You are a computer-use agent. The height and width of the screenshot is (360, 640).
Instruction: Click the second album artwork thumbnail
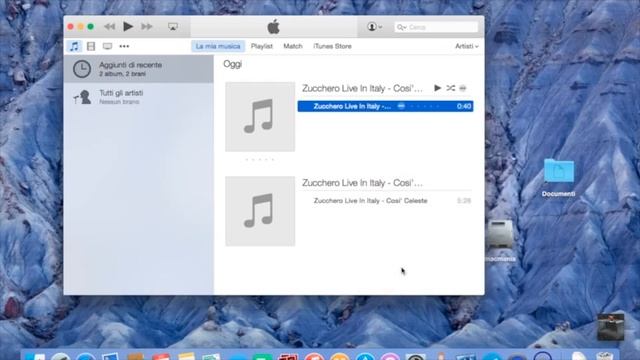coord(260,211)
